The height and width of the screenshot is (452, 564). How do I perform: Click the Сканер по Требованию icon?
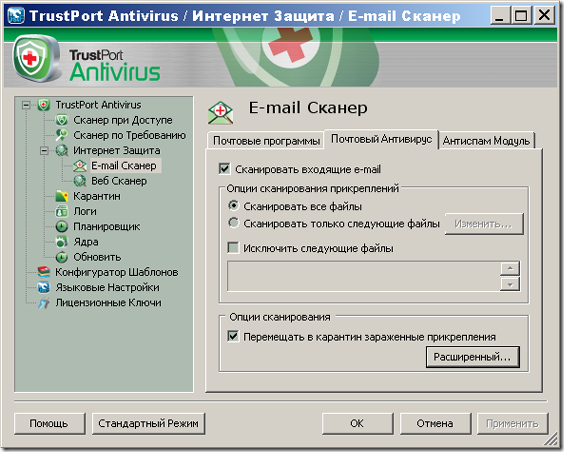pyautogui.click(x=62, y=135)
